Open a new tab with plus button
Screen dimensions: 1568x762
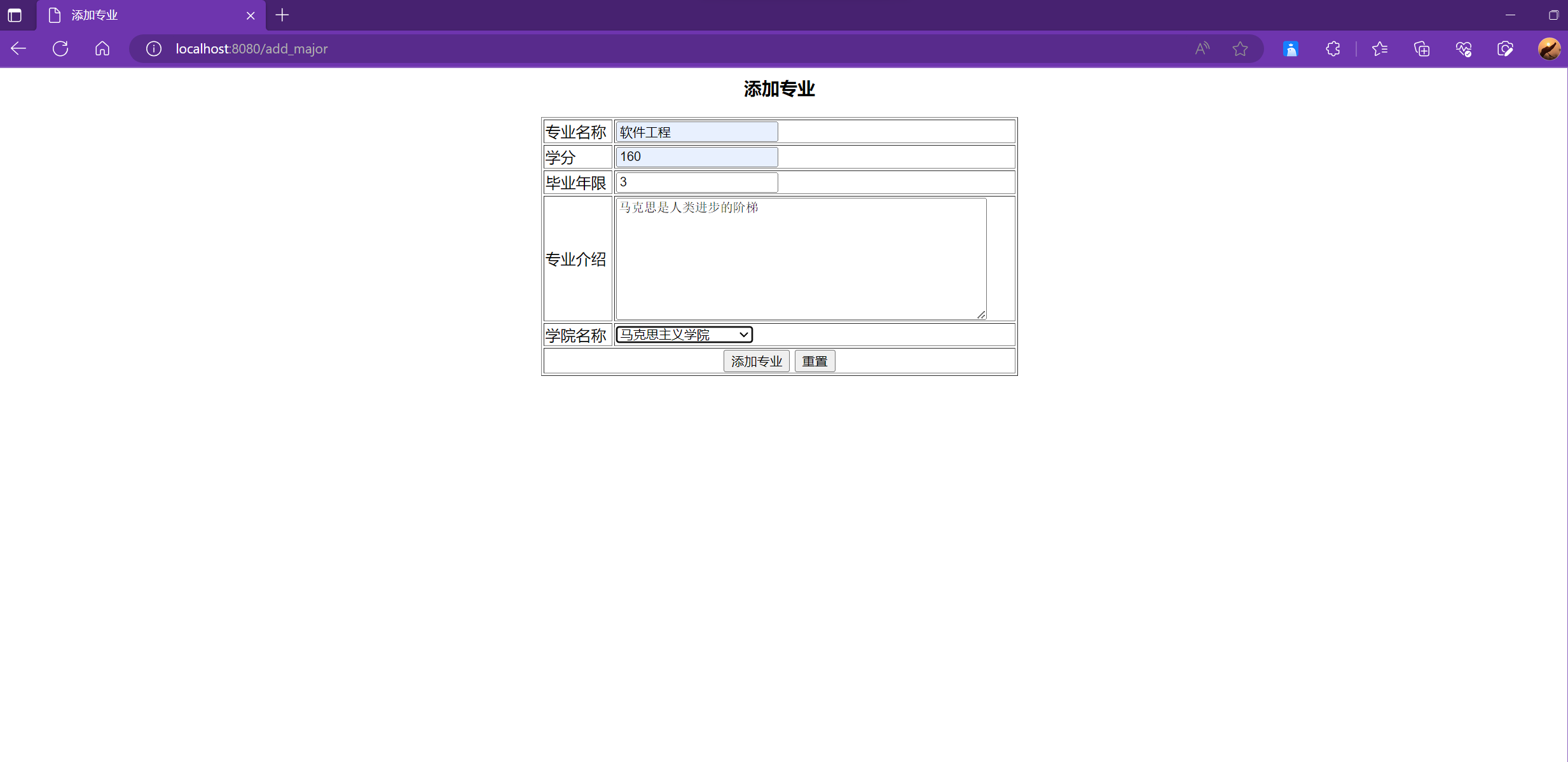point(282,15)
